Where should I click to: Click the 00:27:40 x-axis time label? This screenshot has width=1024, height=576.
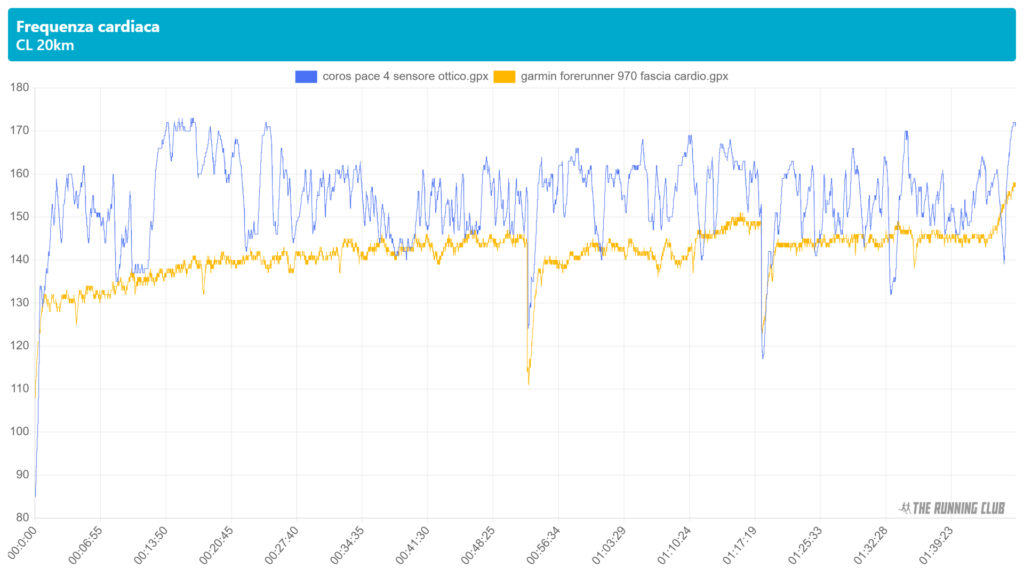tap(283, 546)
